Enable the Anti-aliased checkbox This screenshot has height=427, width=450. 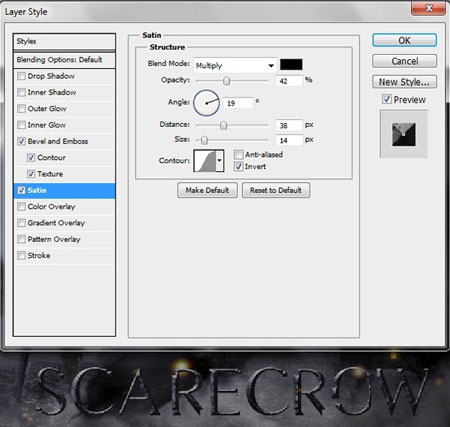[x=238, y=154]
